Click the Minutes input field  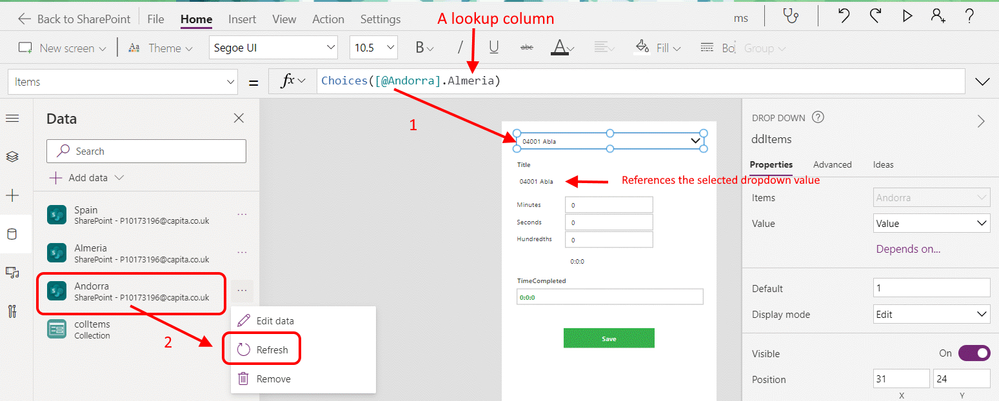pos(608,205)
